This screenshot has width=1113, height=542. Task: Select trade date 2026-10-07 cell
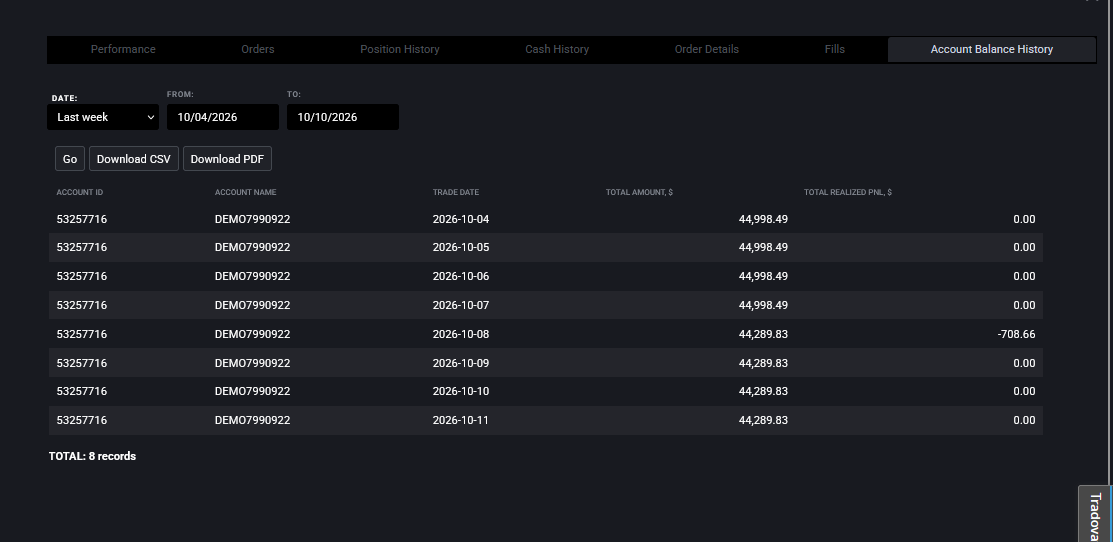point(461,305)
